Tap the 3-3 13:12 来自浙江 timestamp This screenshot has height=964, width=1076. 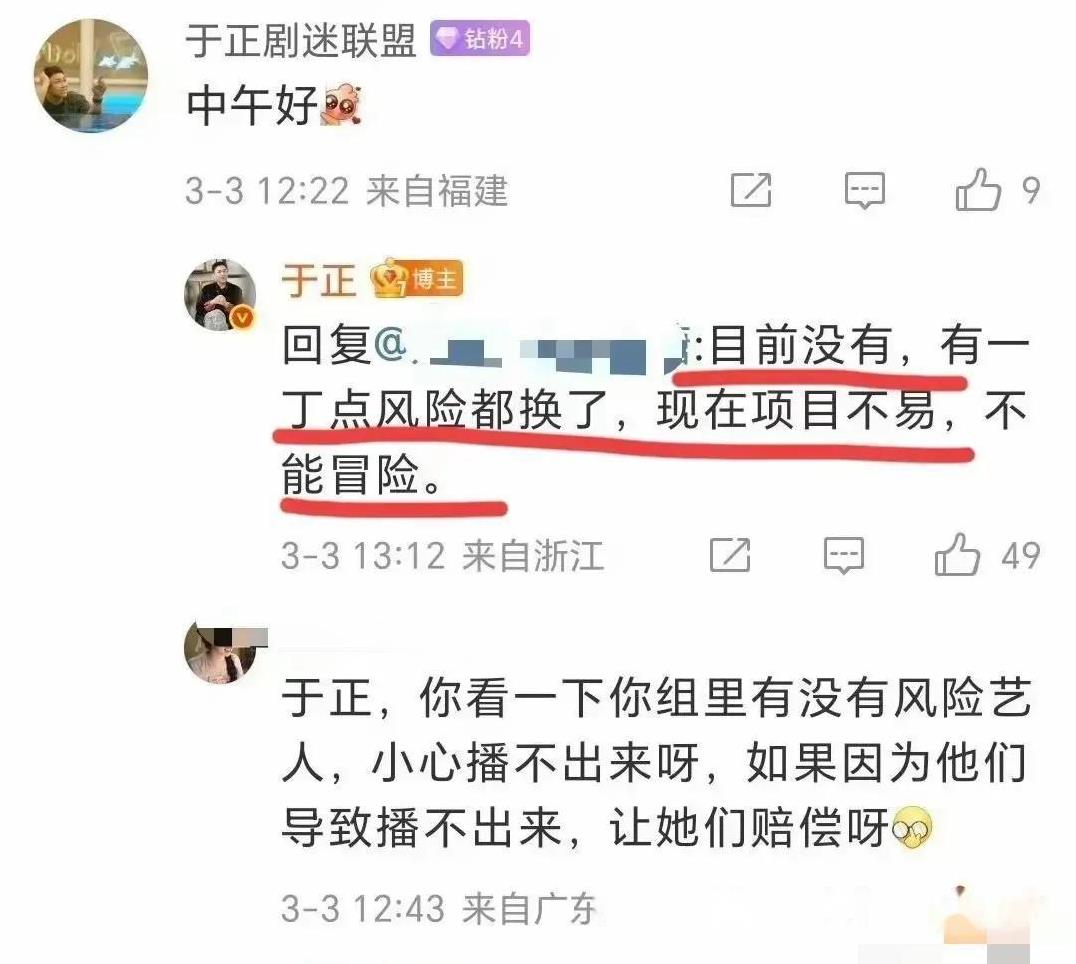pos(443,556)
